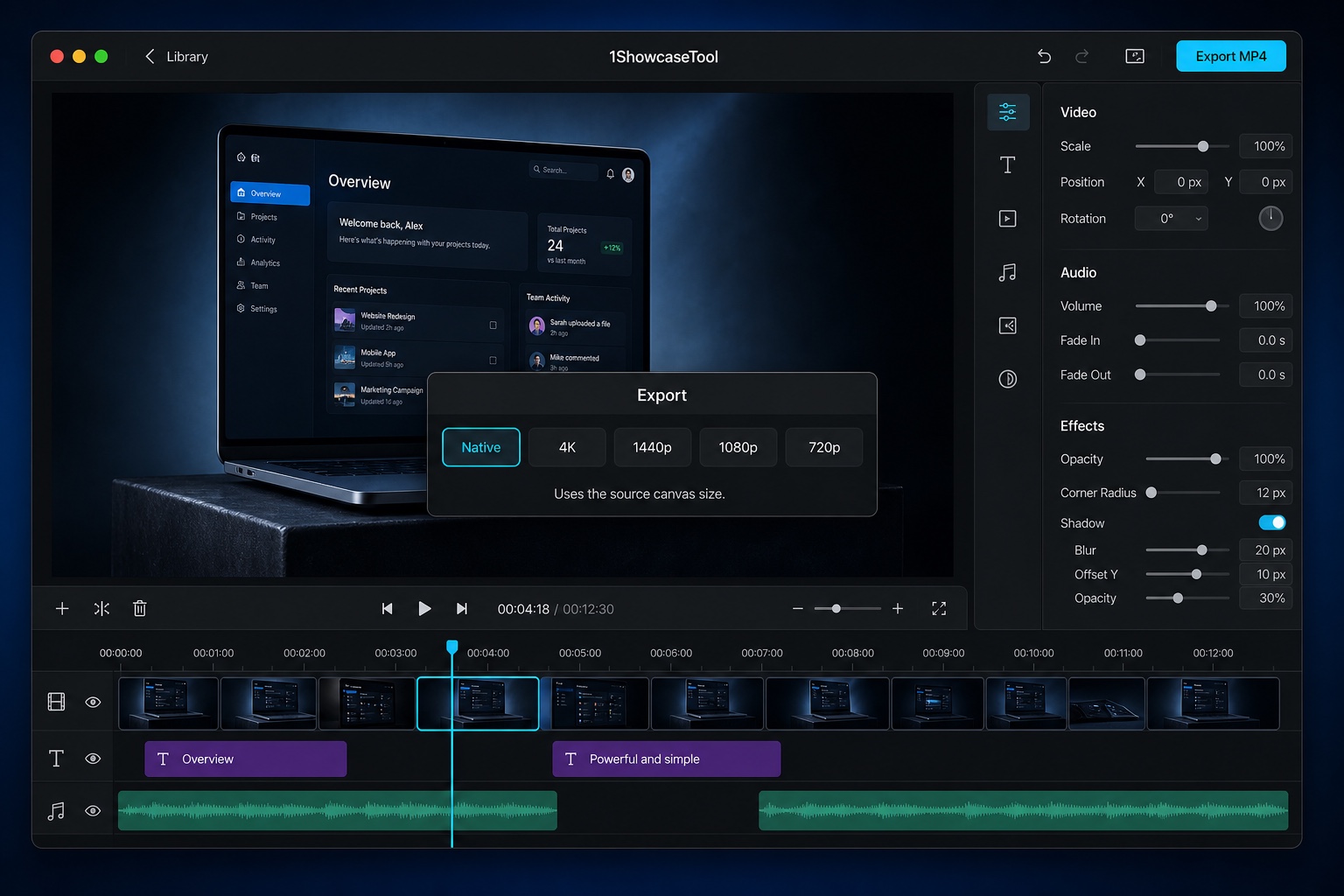Select the "Powerful and simple" text clip
Image resolution: width=1344 pixels, height=896 pixels.
point(667,759)
